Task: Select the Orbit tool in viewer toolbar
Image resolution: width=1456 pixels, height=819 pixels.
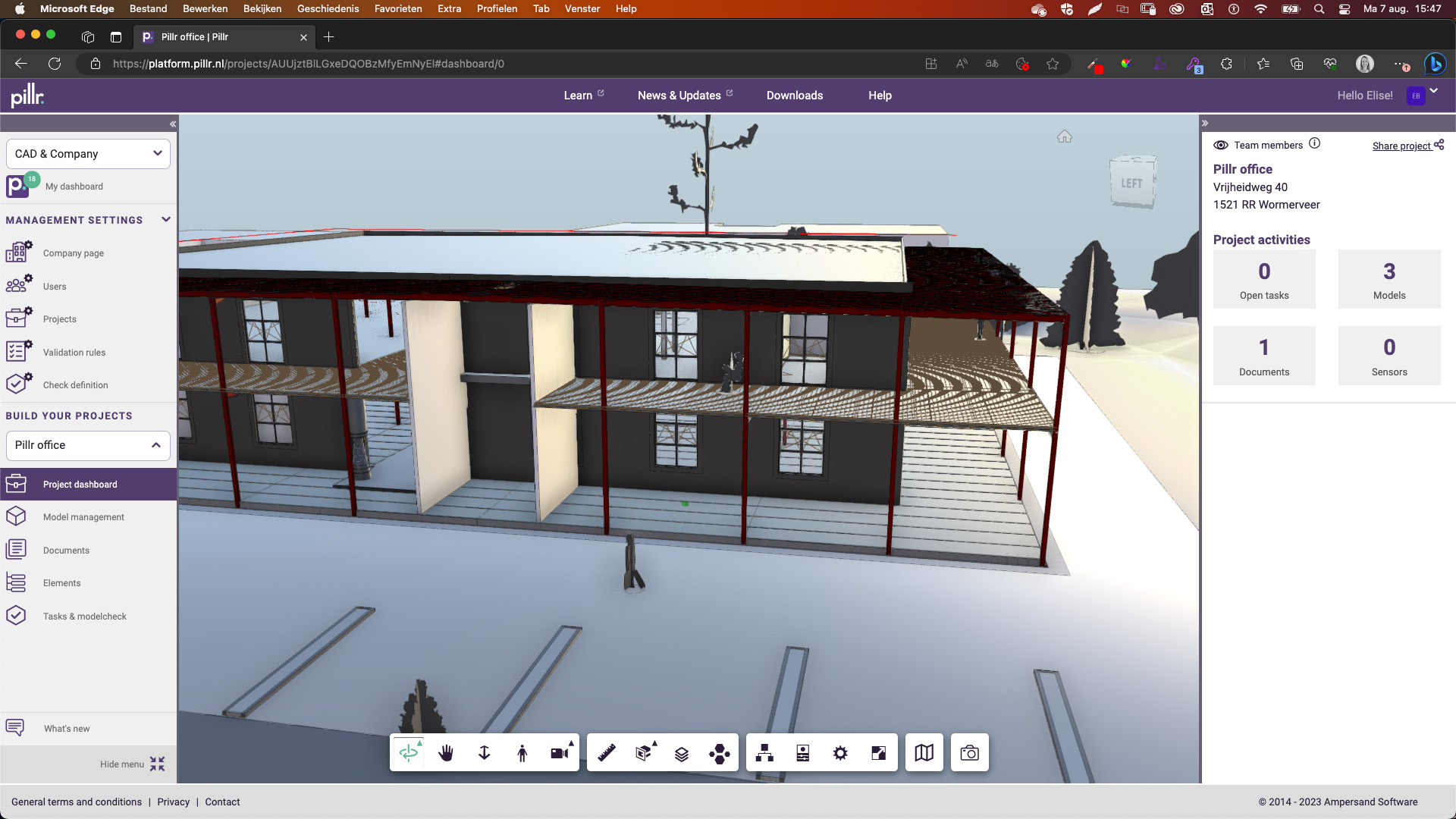Action: click(409, 752)
